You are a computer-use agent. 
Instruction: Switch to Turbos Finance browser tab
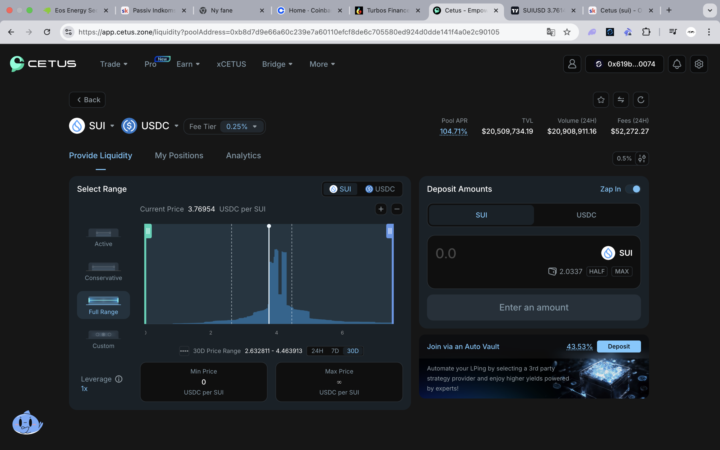point(387,10)
